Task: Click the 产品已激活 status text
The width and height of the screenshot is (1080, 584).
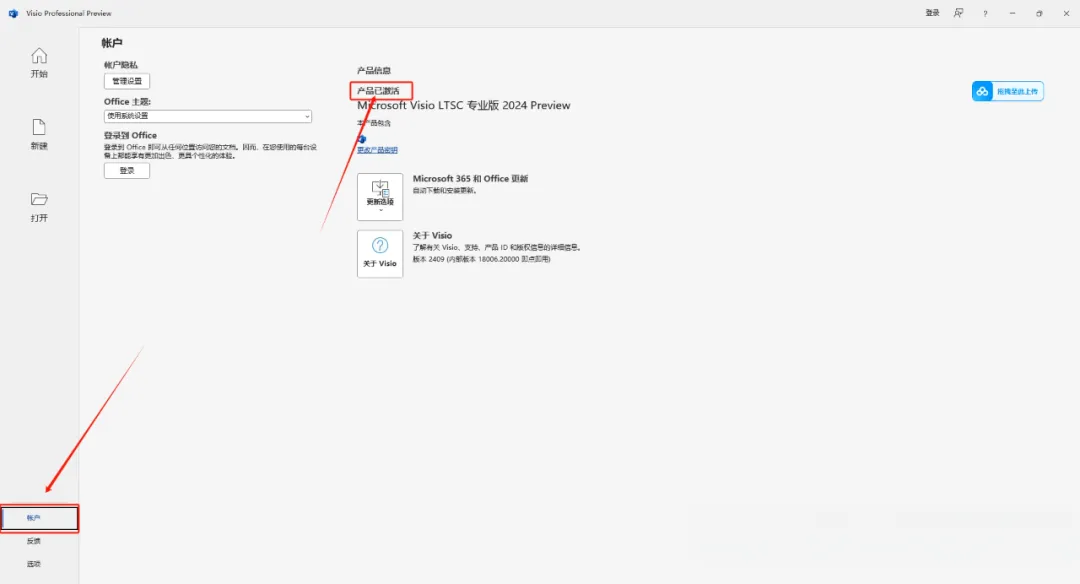Action: 378,91
